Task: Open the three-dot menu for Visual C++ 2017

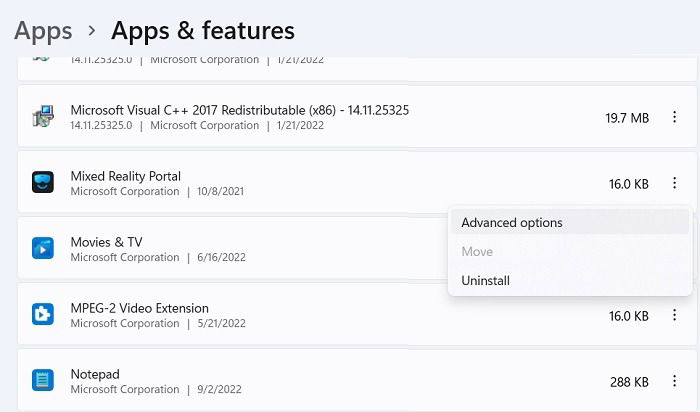Action: [673, 118]
